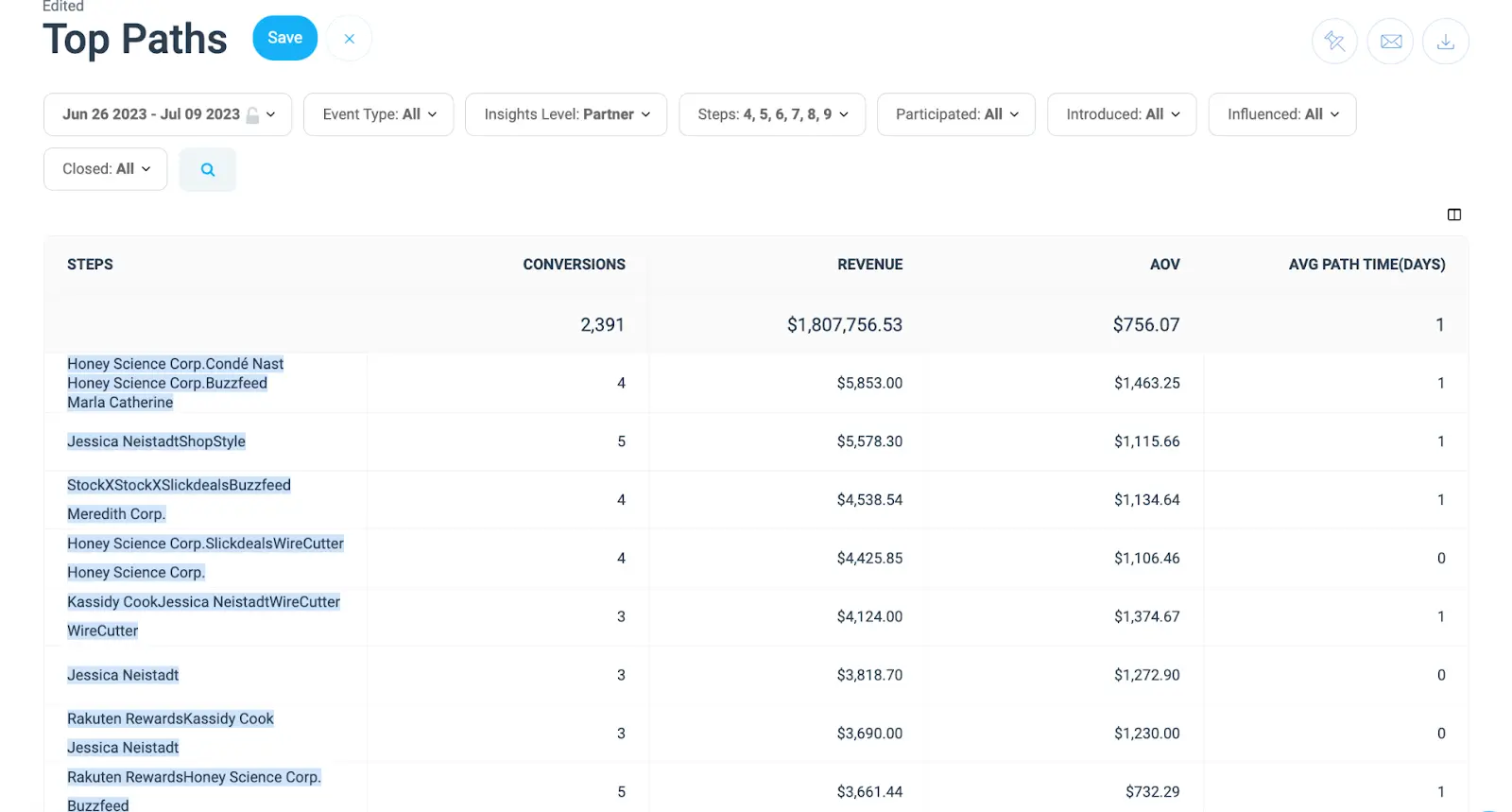The image size is (1512, 812).
Task: Click the total conversions value 2,391
Action: coord(602,325)
